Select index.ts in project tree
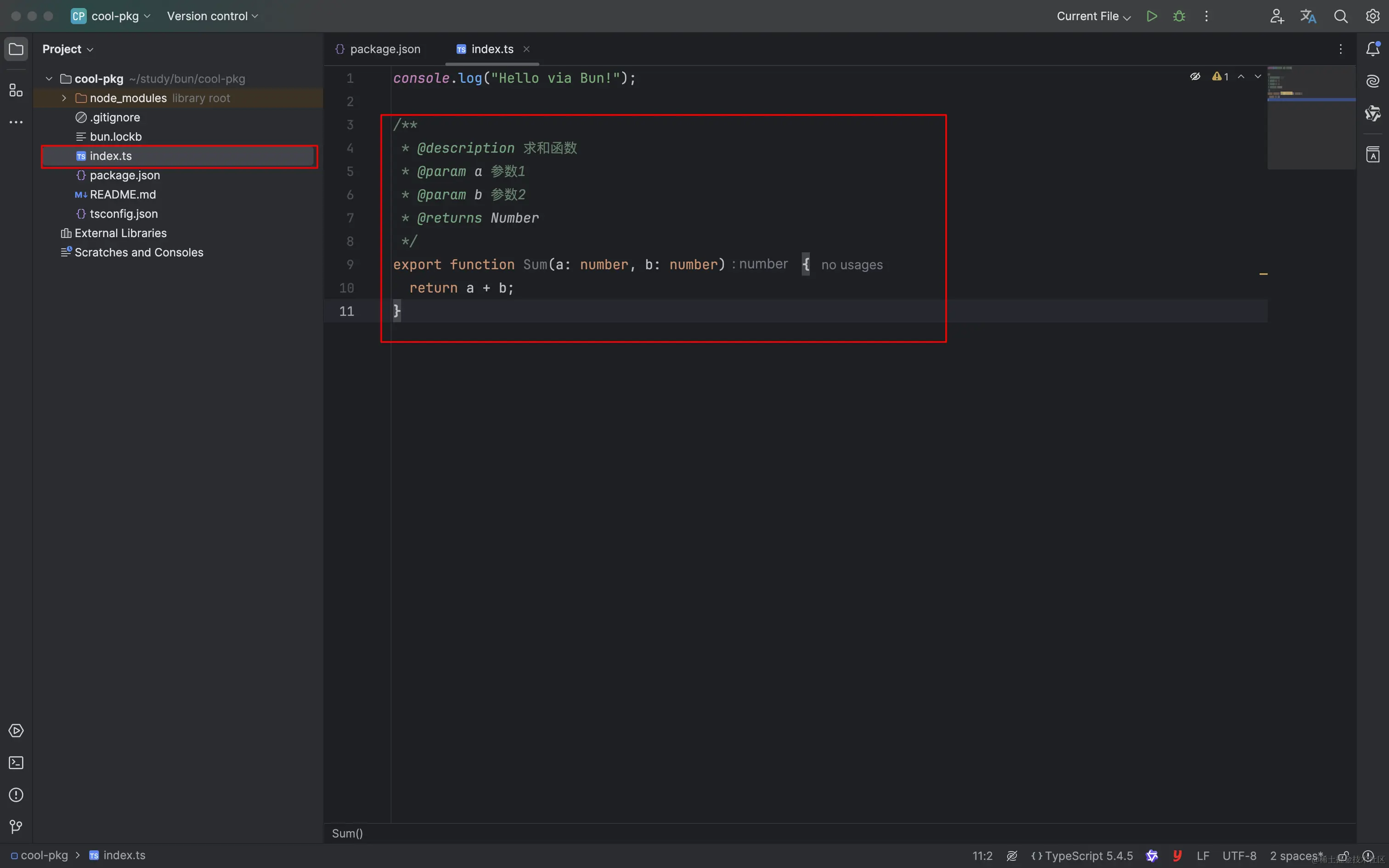Viewport: 1389px width, 868px height. [178, 156]
